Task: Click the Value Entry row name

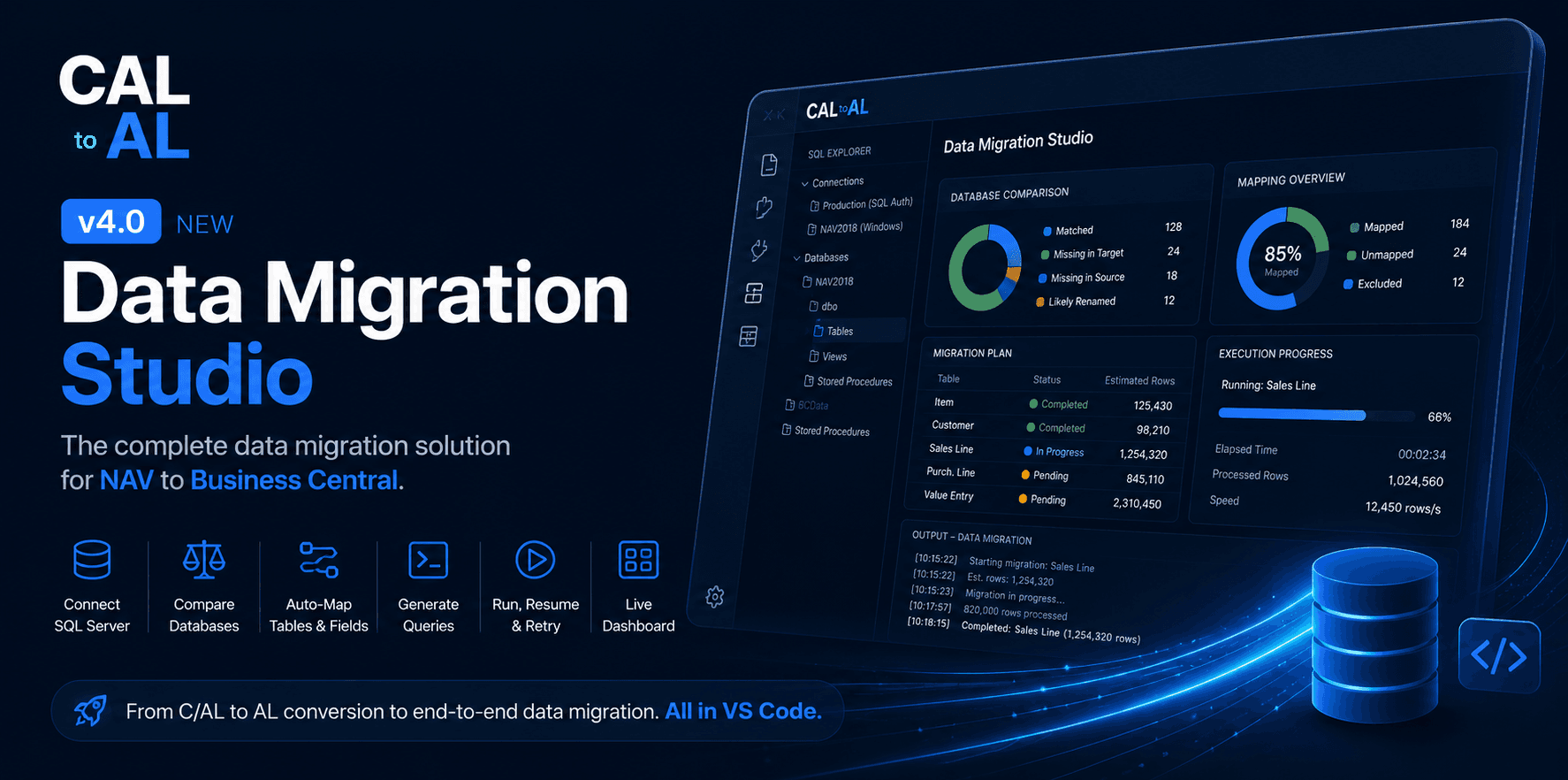Action: (x=948, y=495)
